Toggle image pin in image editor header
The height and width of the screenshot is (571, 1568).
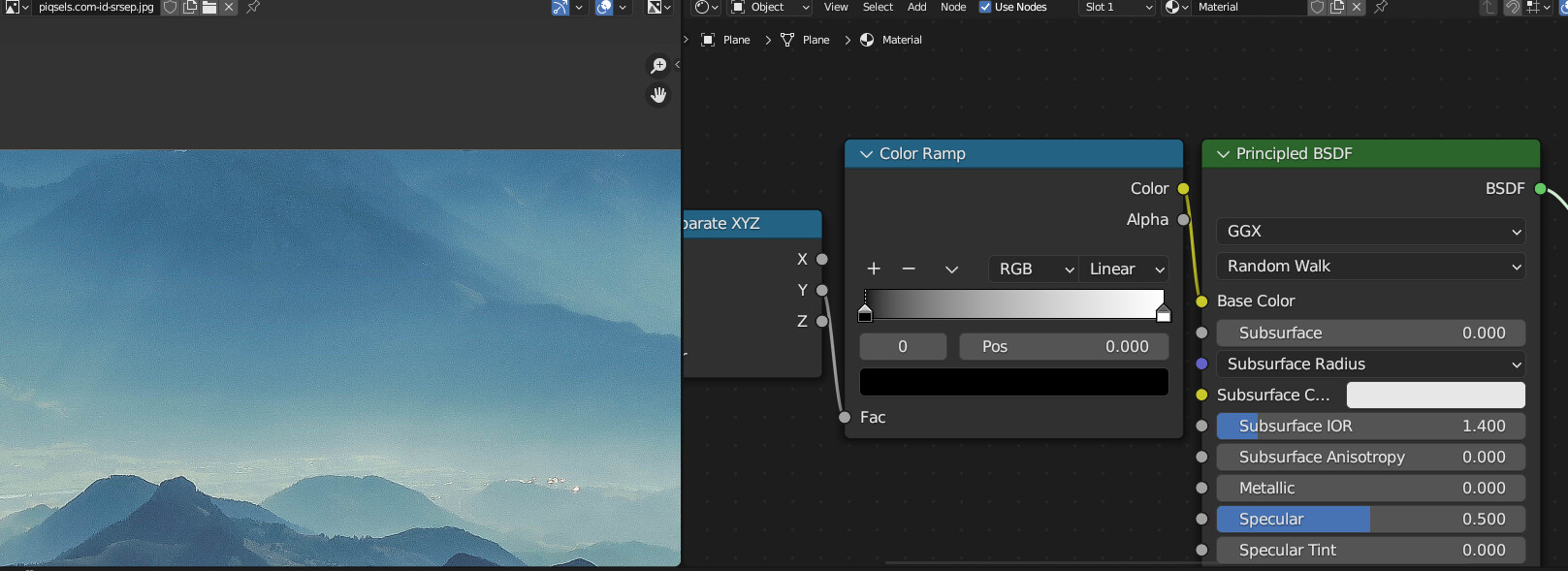(x=253, y=7)
